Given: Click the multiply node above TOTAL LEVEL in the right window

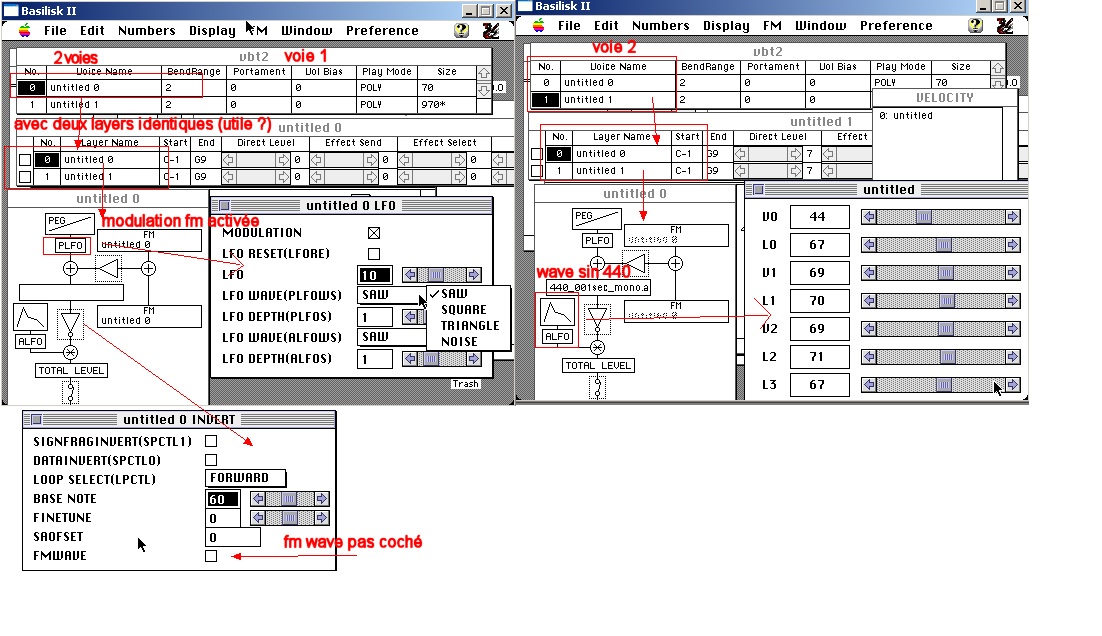Looking at the screenshot, I should click(x=597, y=348).
